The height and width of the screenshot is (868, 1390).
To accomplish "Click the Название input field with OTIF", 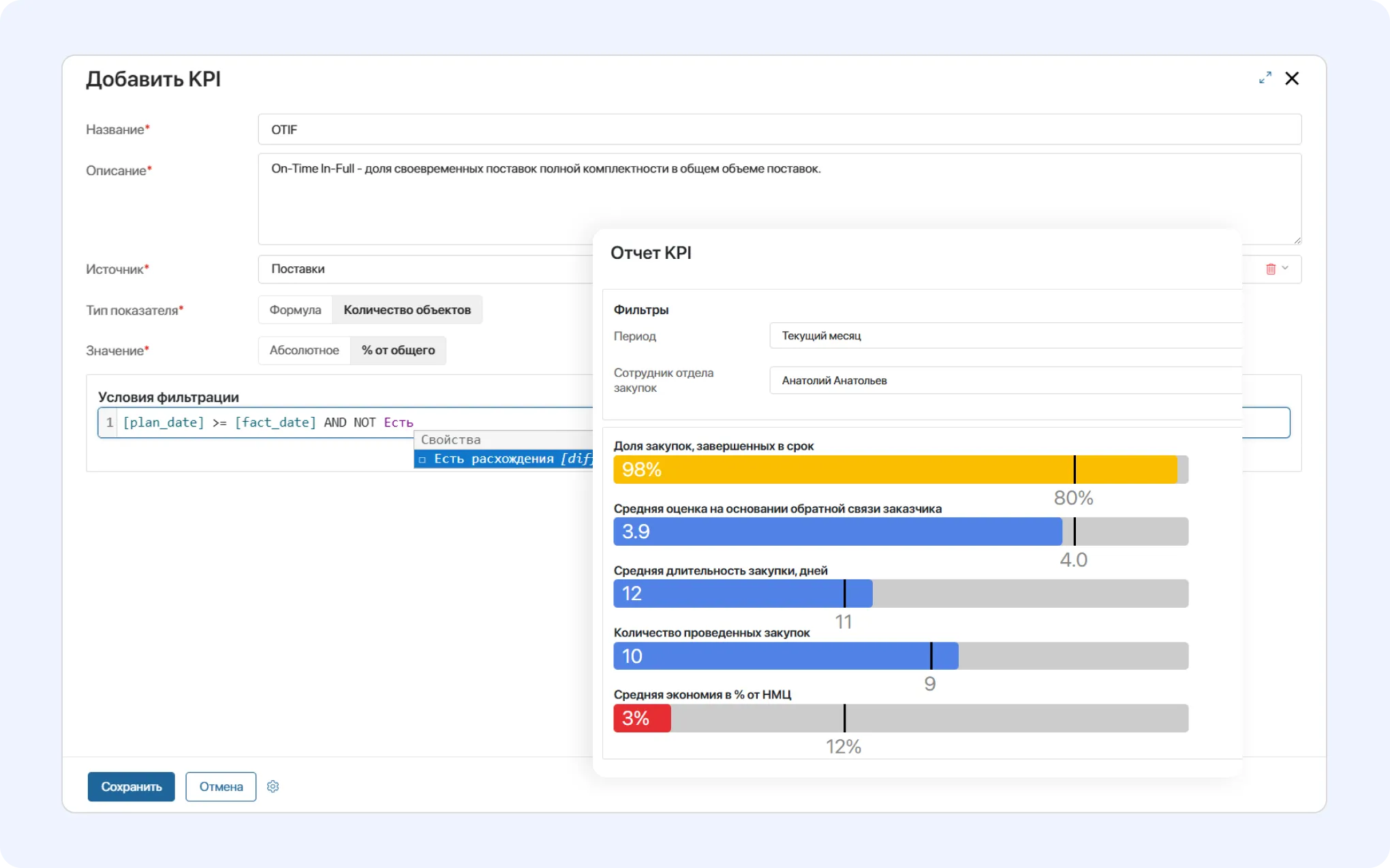I will (x=779, y=129).
